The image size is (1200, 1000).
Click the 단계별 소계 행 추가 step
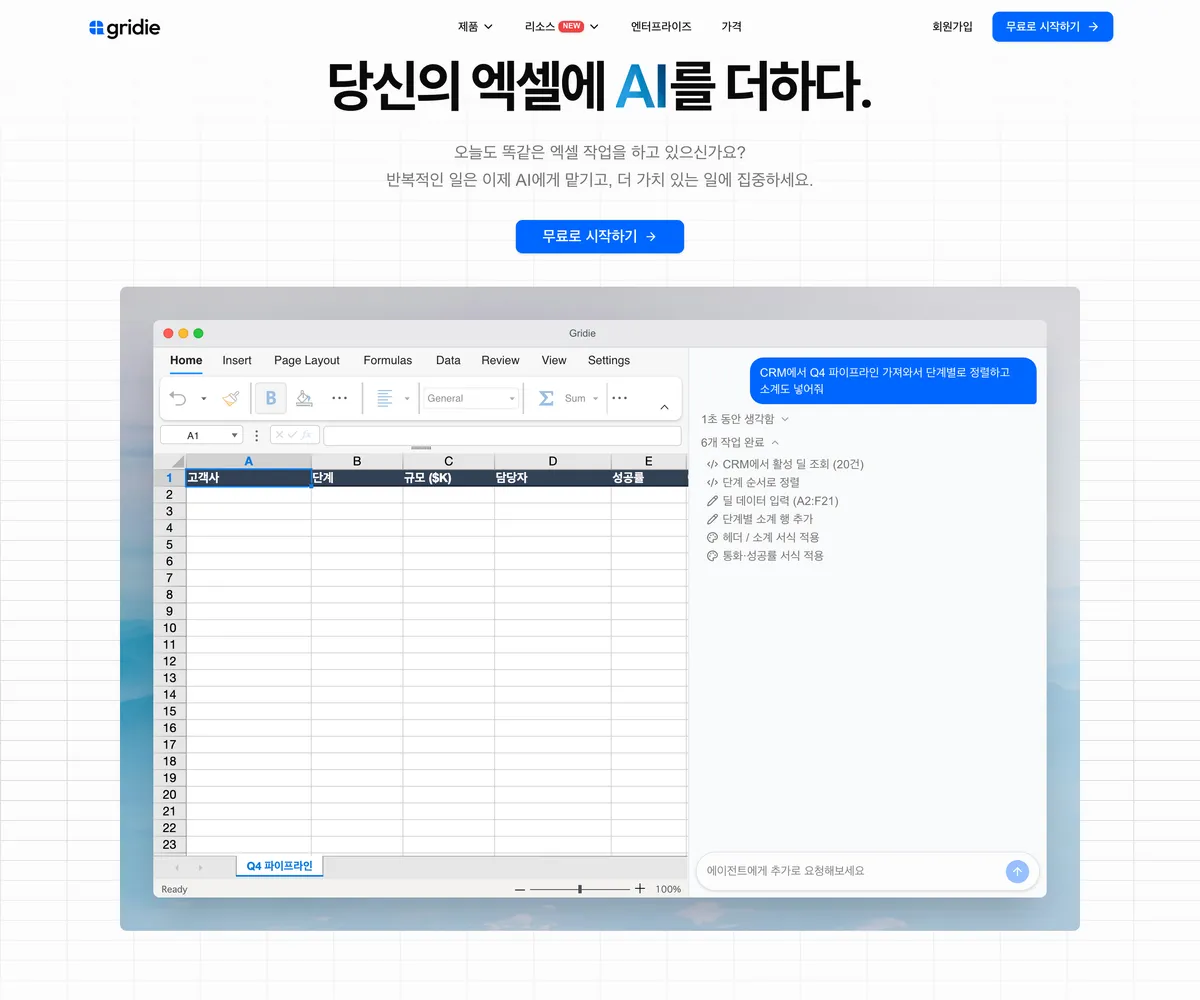tap(760, 519)
